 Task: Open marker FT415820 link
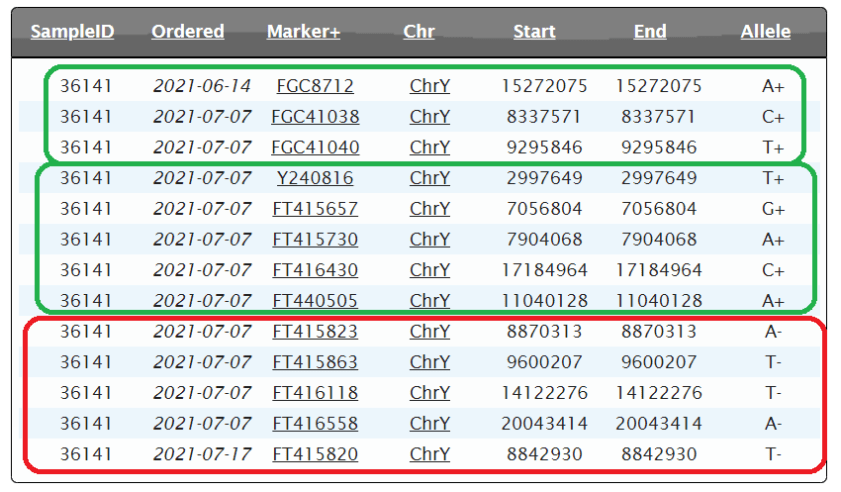(315, 455)
